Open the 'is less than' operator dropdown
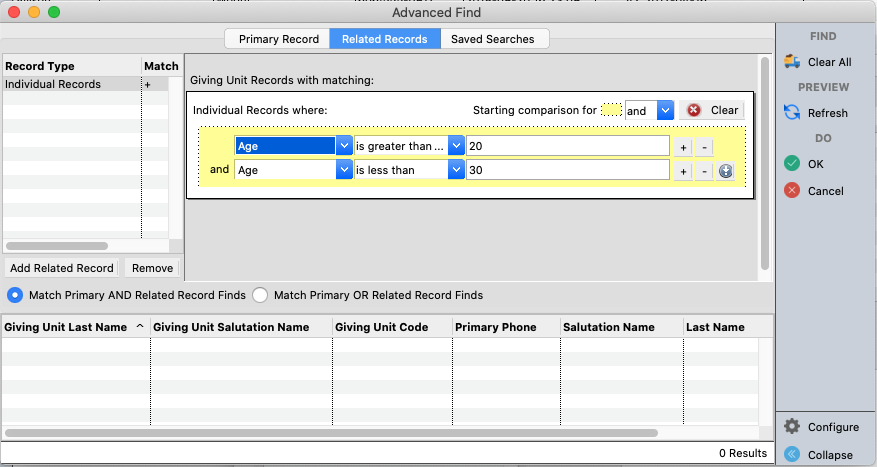This screenshot has width=877, height=467. (x=456, y=171)
